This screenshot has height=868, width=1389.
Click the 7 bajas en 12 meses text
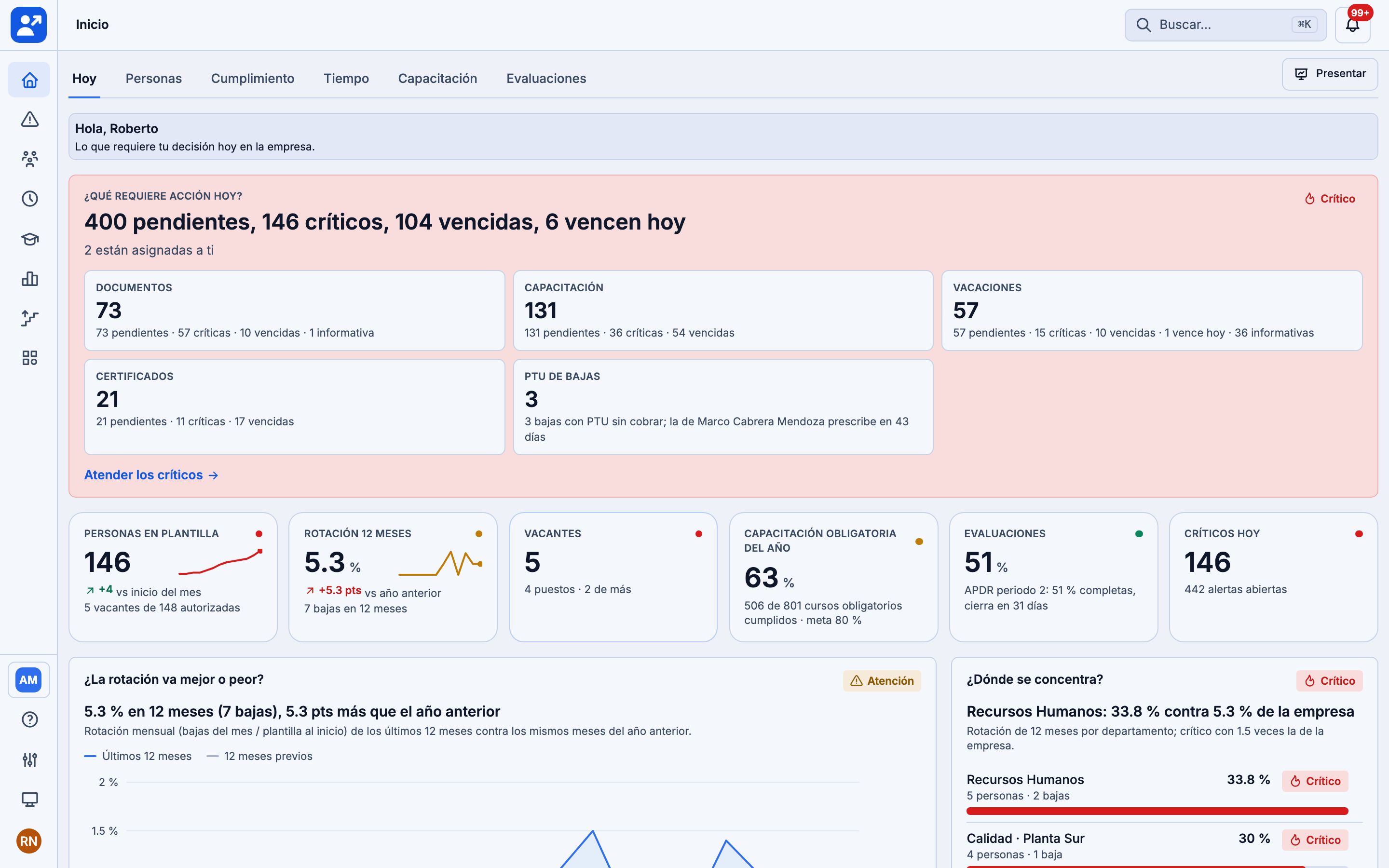tap(355, 609)
